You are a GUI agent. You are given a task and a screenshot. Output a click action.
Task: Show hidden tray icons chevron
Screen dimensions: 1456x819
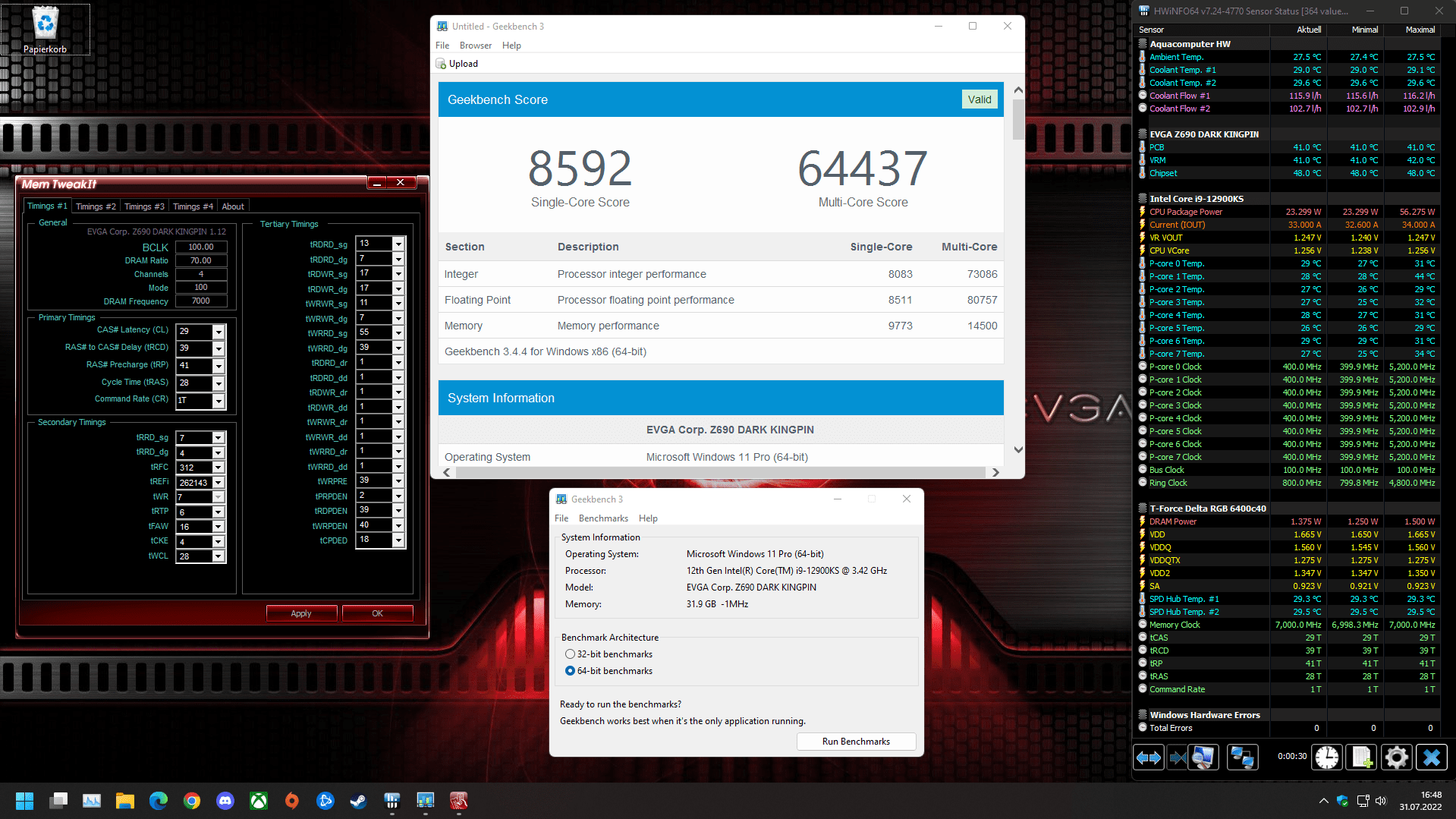click(1324, 801)
